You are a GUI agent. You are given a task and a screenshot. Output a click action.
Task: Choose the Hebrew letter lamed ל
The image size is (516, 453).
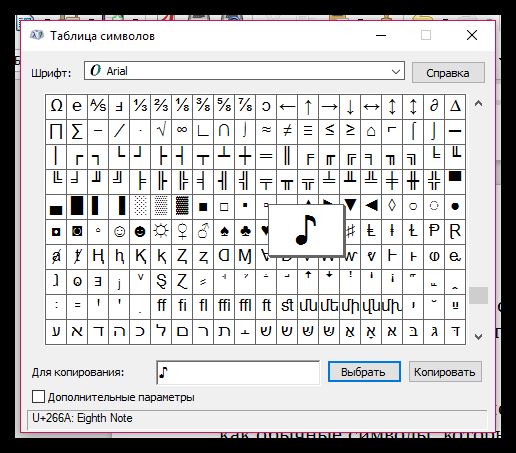pyautogui.click(x=161, y=331)
